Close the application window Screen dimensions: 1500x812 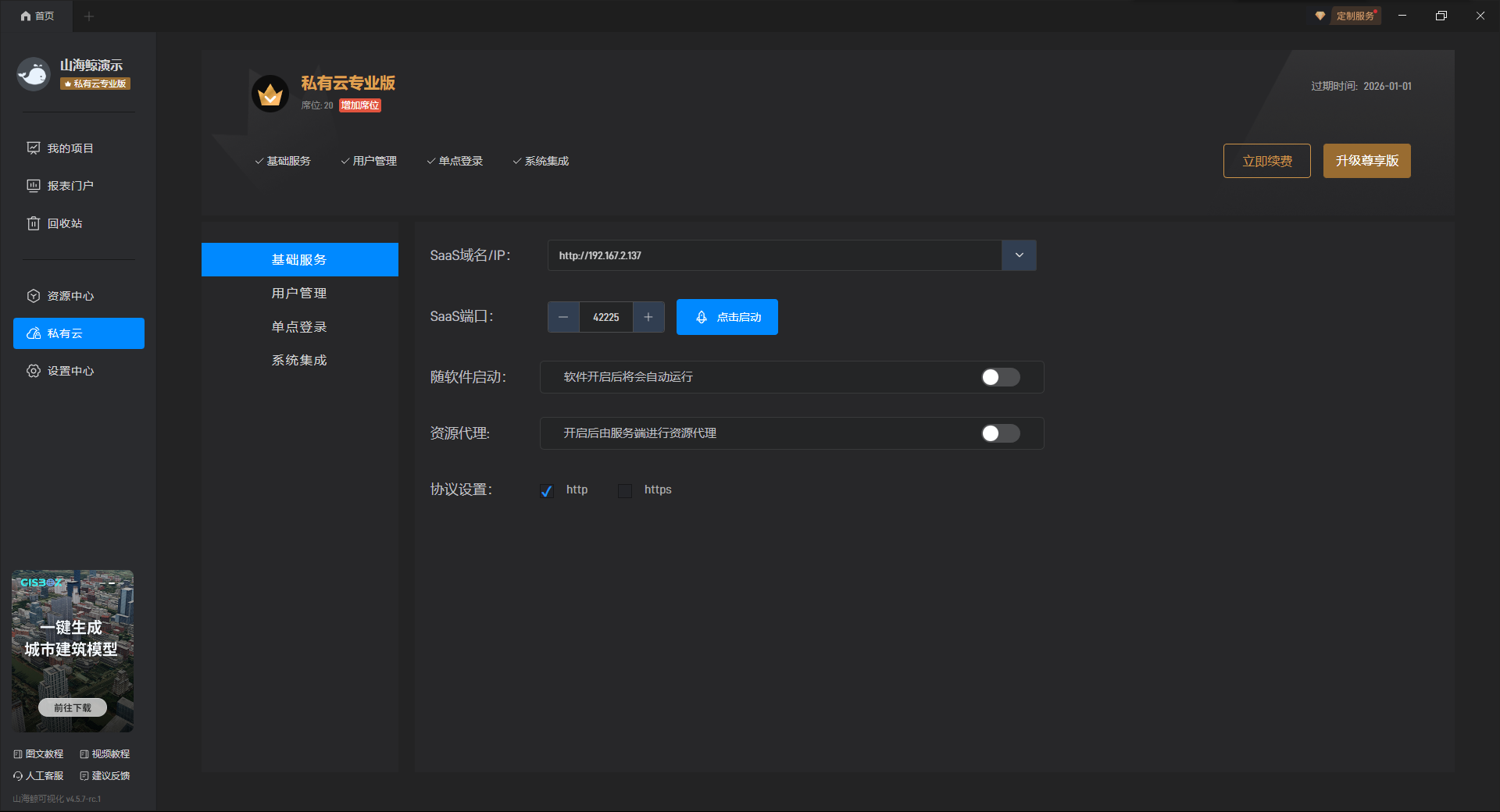(1480, 16)
